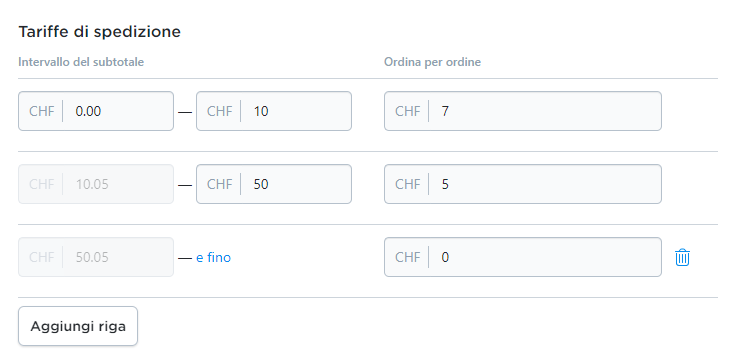Screen dimensions: 736x364
Task: Click the CHF prefix beside the 0 rate
Action: (x=407, y=257)
